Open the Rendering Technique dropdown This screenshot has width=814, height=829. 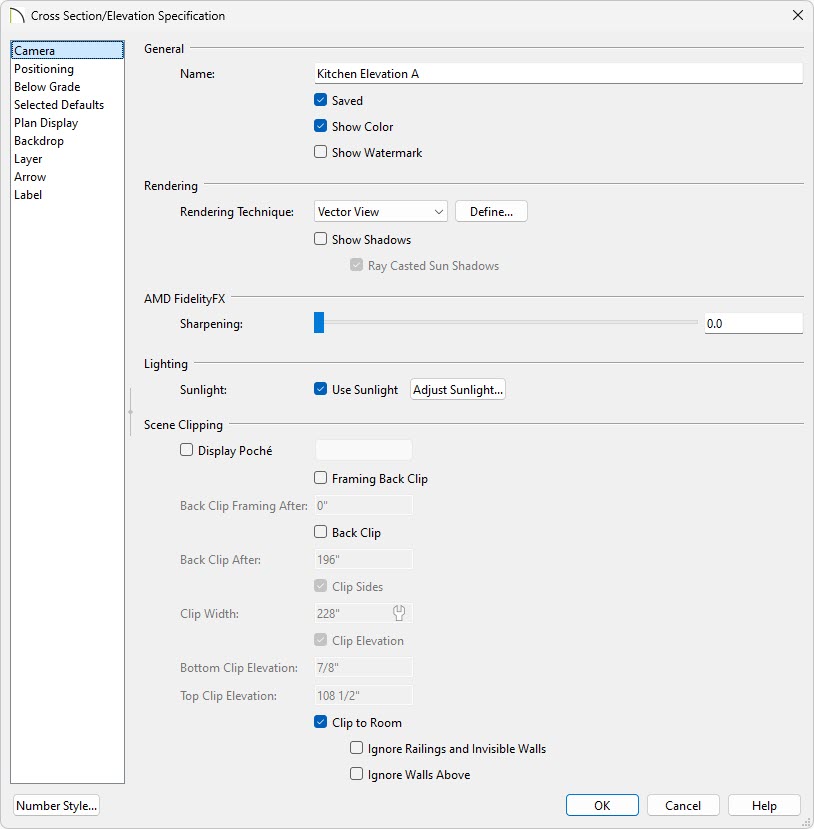[381, 211]
